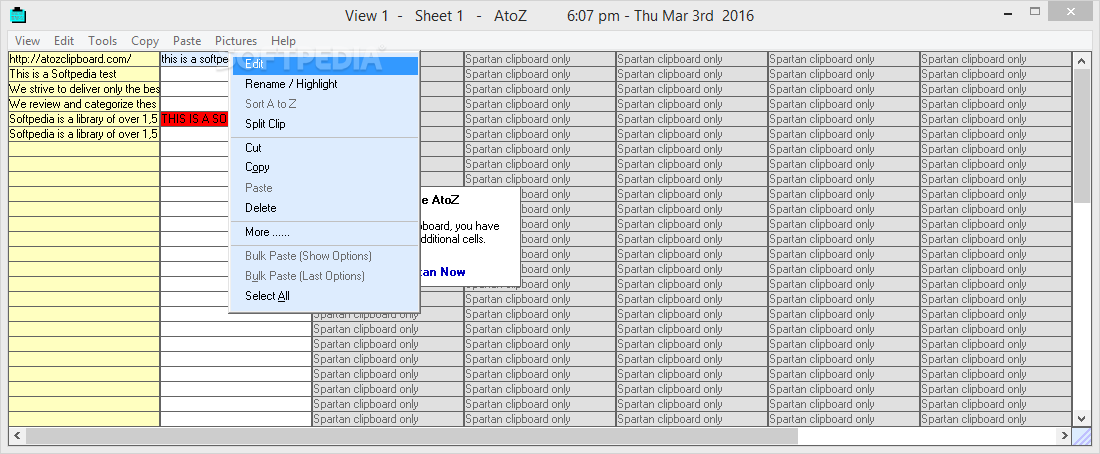Click the 'this is a softpe' cell
1100x454 pixels.
click(195, 59)
